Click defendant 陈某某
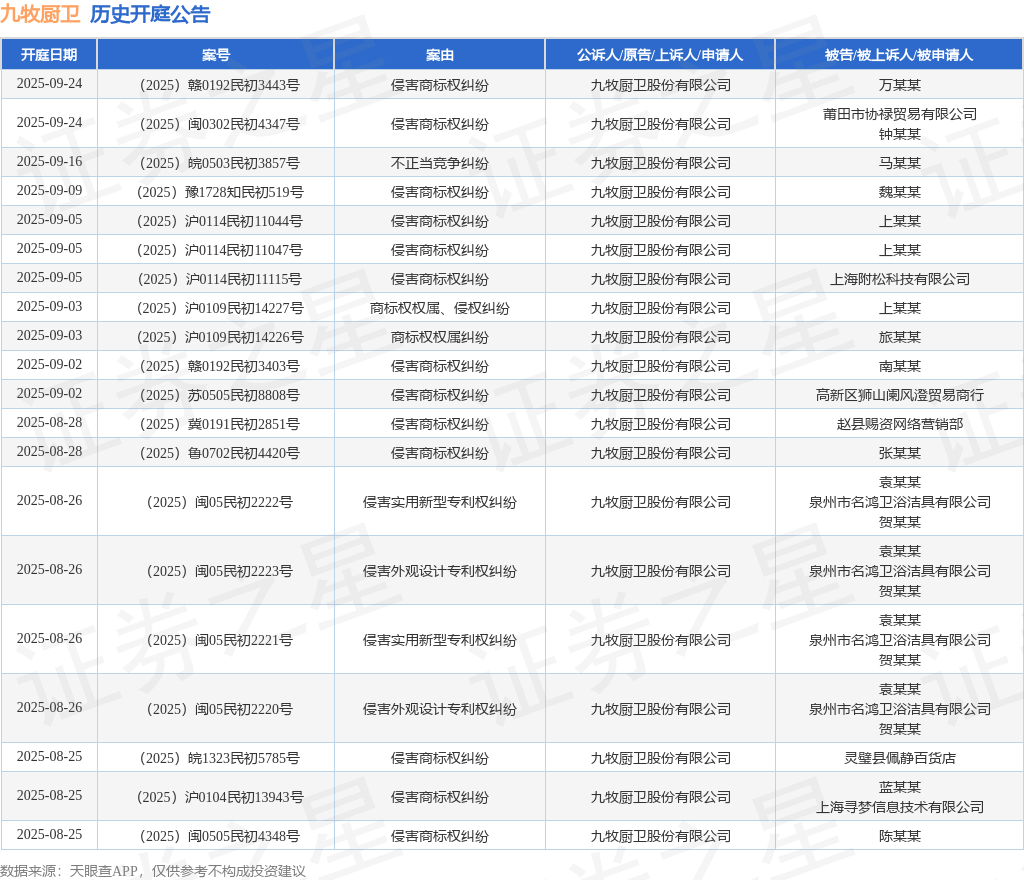The width and height of the screenshot is (1024, 880). (x=899, y=836)
